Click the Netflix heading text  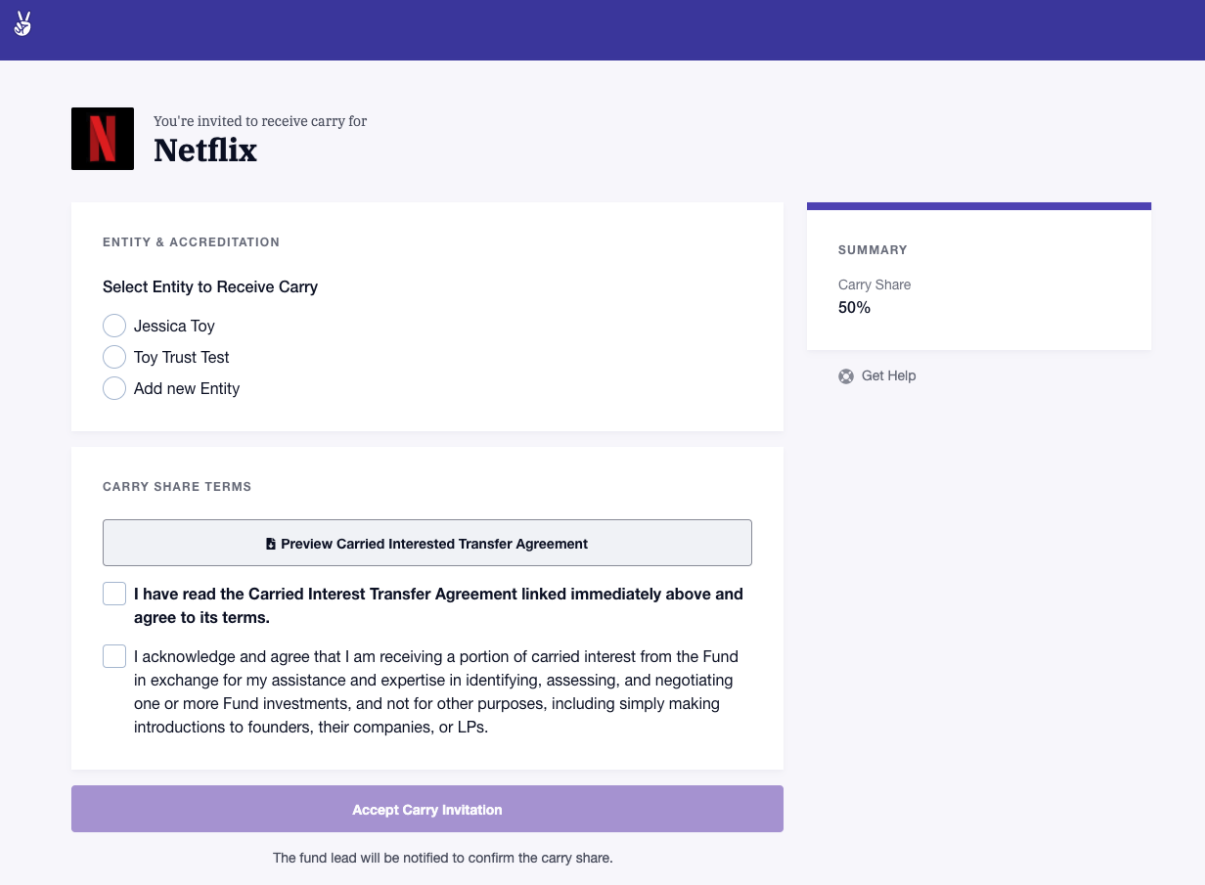tap(205, 150)
